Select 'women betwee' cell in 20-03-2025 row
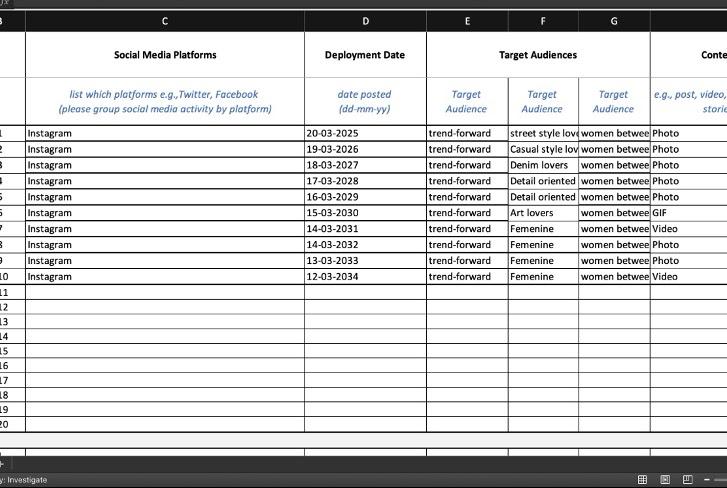Screen dimensions: 727x488 pos(614,133)
